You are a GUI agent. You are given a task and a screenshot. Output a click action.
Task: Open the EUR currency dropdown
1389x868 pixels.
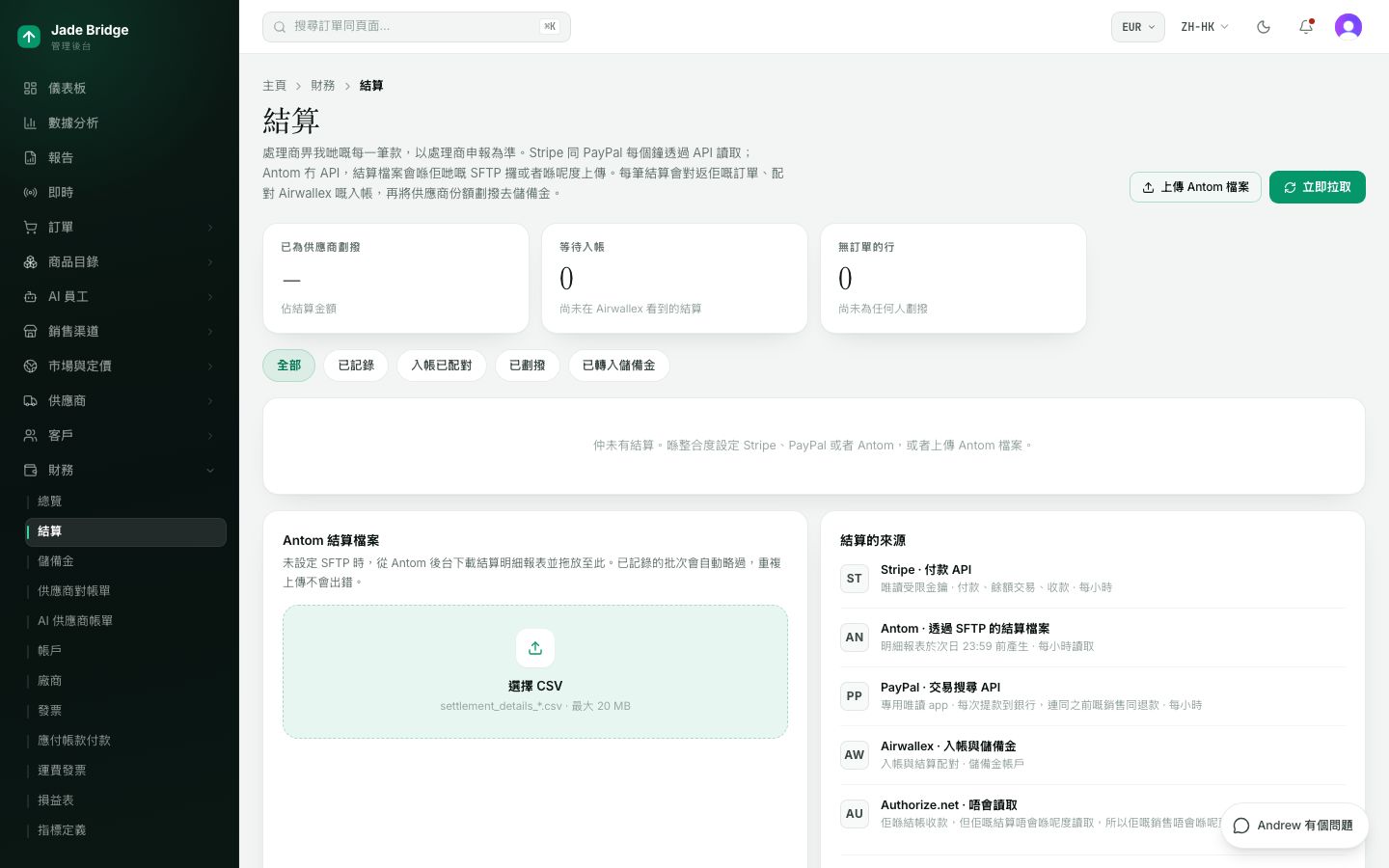pyautogui.click(x=1138, y=27)
